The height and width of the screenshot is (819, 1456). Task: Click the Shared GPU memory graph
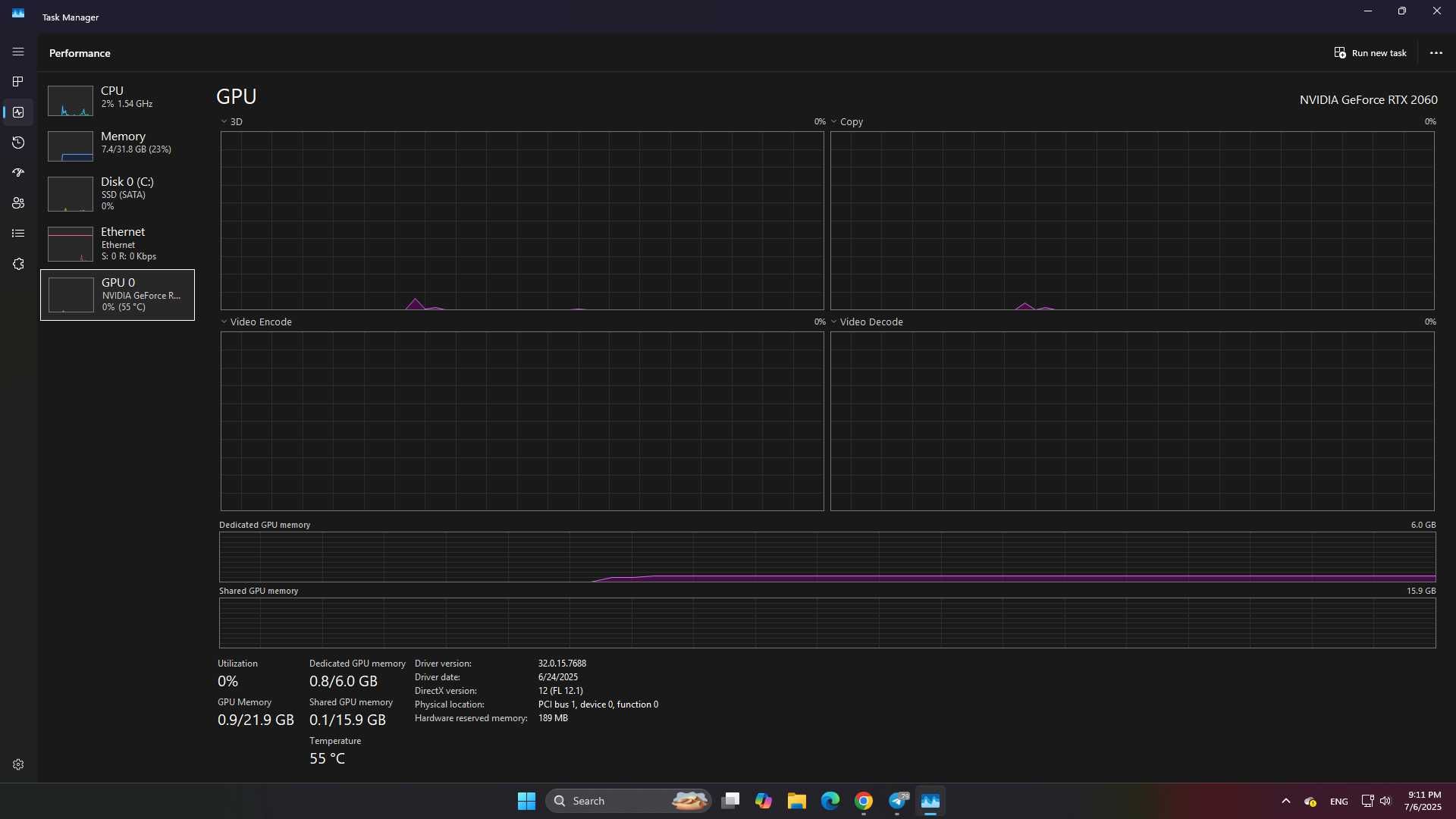click(x=827, y=623)
